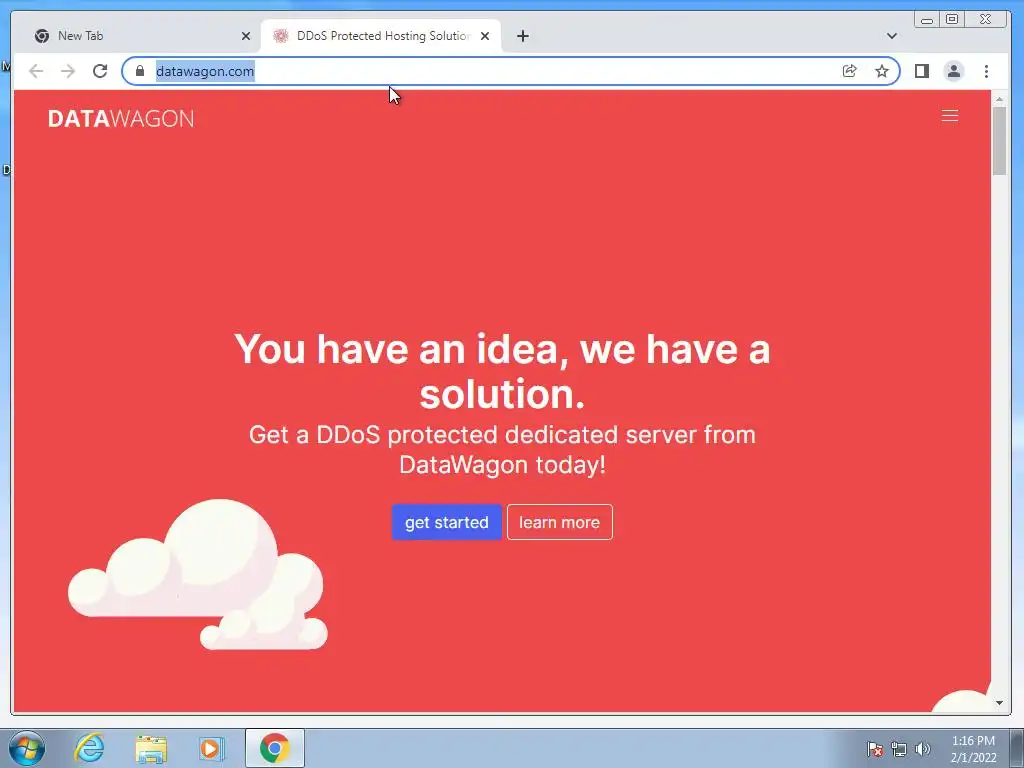Click the browser back arrow
1024x768 pixels.
click(x=36, y=71)
